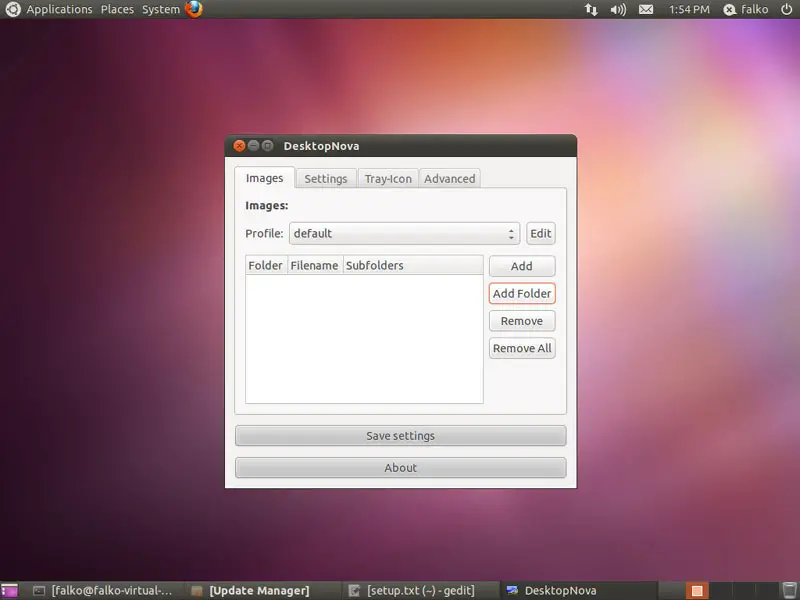This screenshot has height=600, width=800.
Task: Click the Add Folder button
Action: coord(522,293)
